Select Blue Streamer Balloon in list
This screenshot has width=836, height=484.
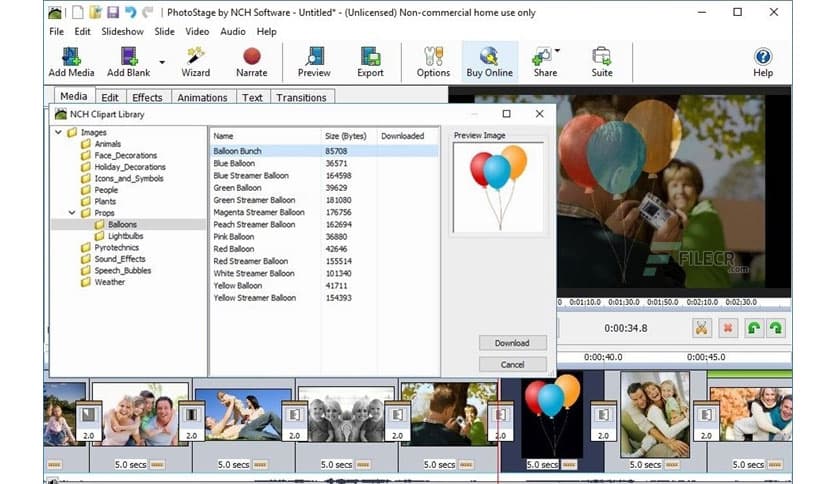pos(325,175)
